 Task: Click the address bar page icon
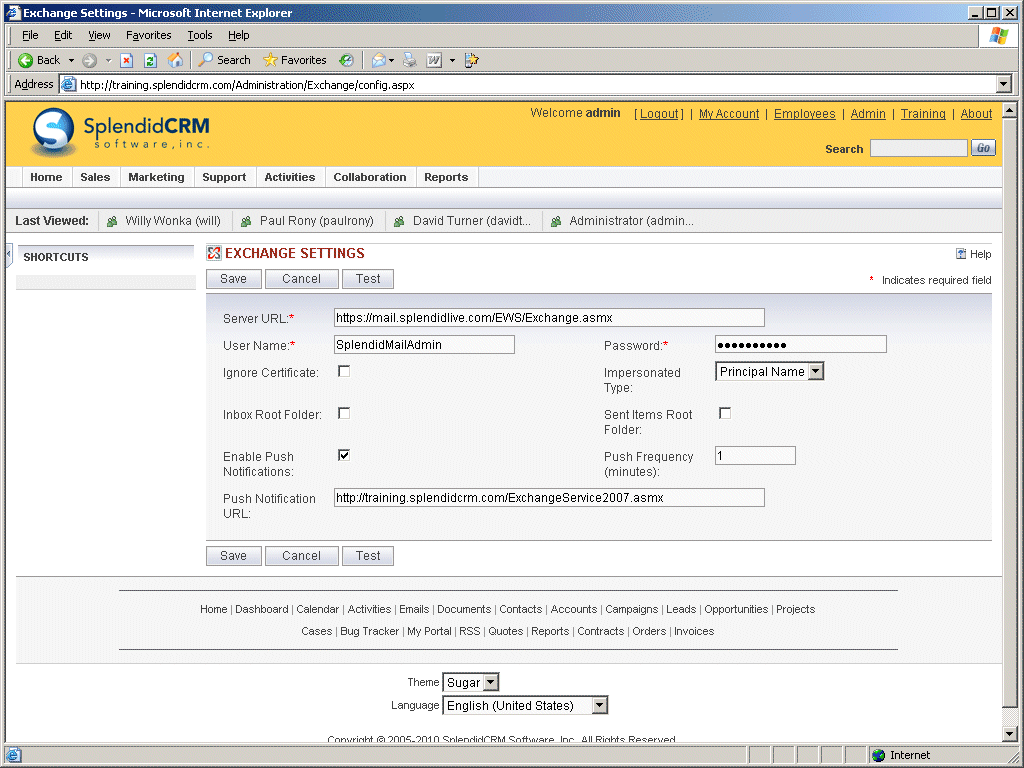(69, 84)
